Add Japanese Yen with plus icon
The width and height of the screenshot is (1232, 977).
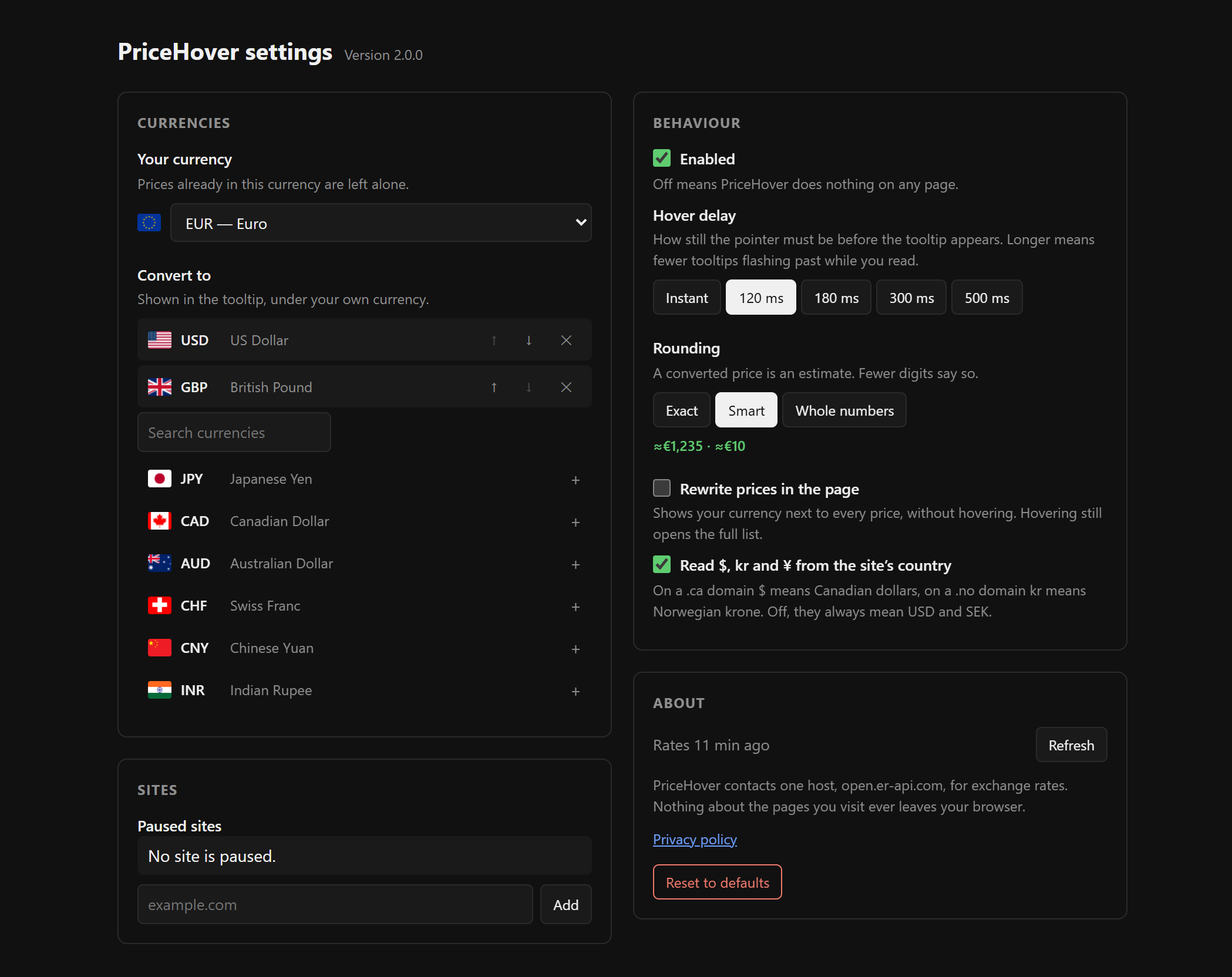coord(575,480)
